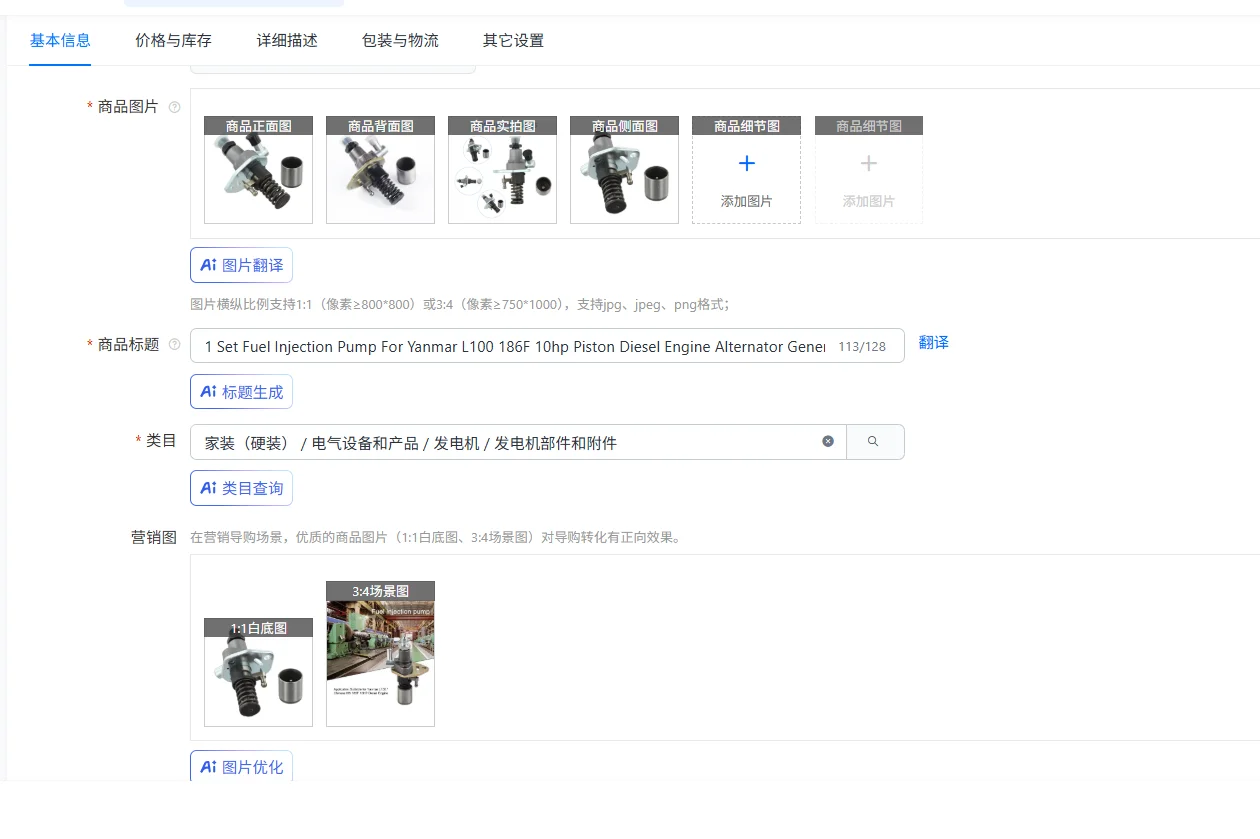The width and height of the screenshot is (1260, 839).
Task: Click the 翻译 link next to title
Action: click(x=933, y=343)
